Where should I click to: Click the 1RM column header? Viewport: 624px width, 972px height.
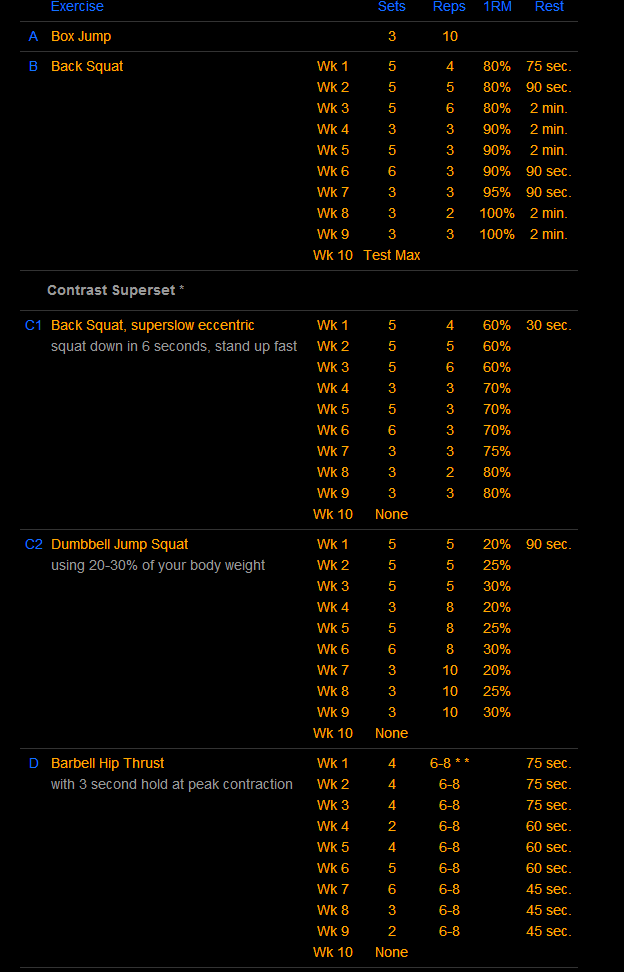pos(497,7)
